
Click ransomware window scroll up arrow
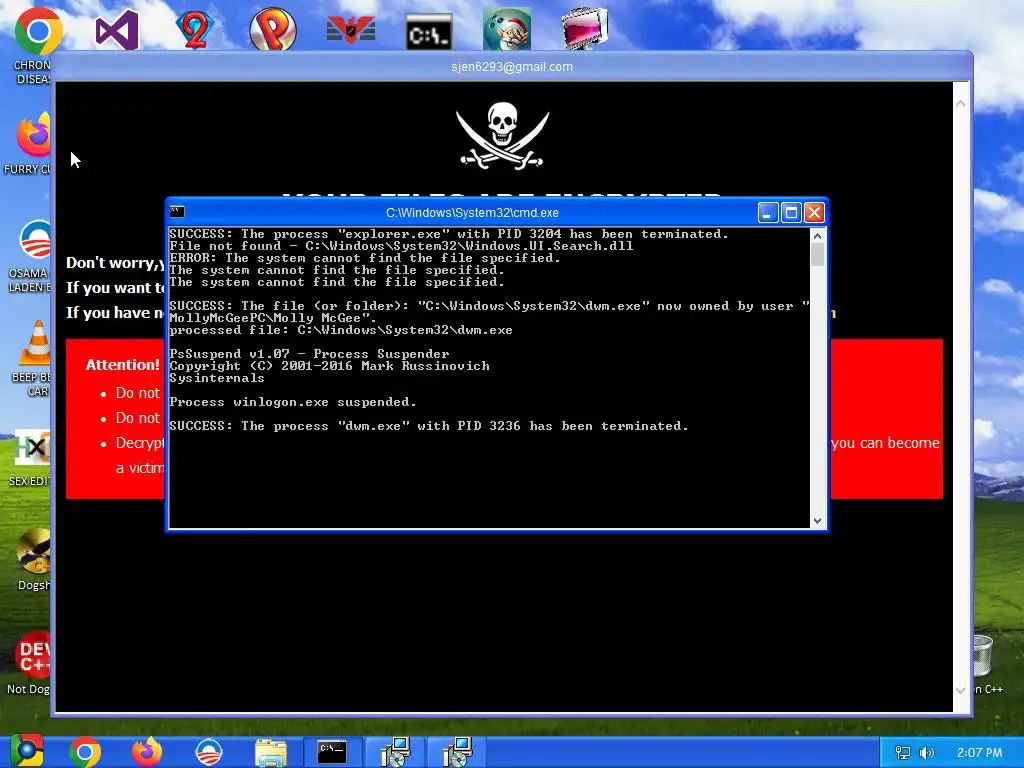961,103
